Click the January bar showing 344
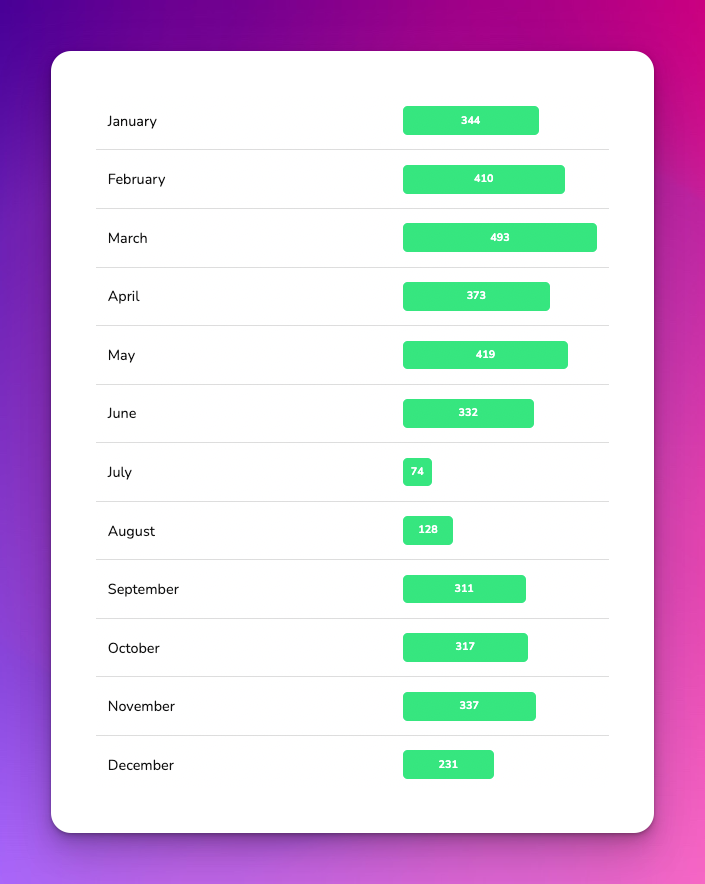 coord(470,121)
